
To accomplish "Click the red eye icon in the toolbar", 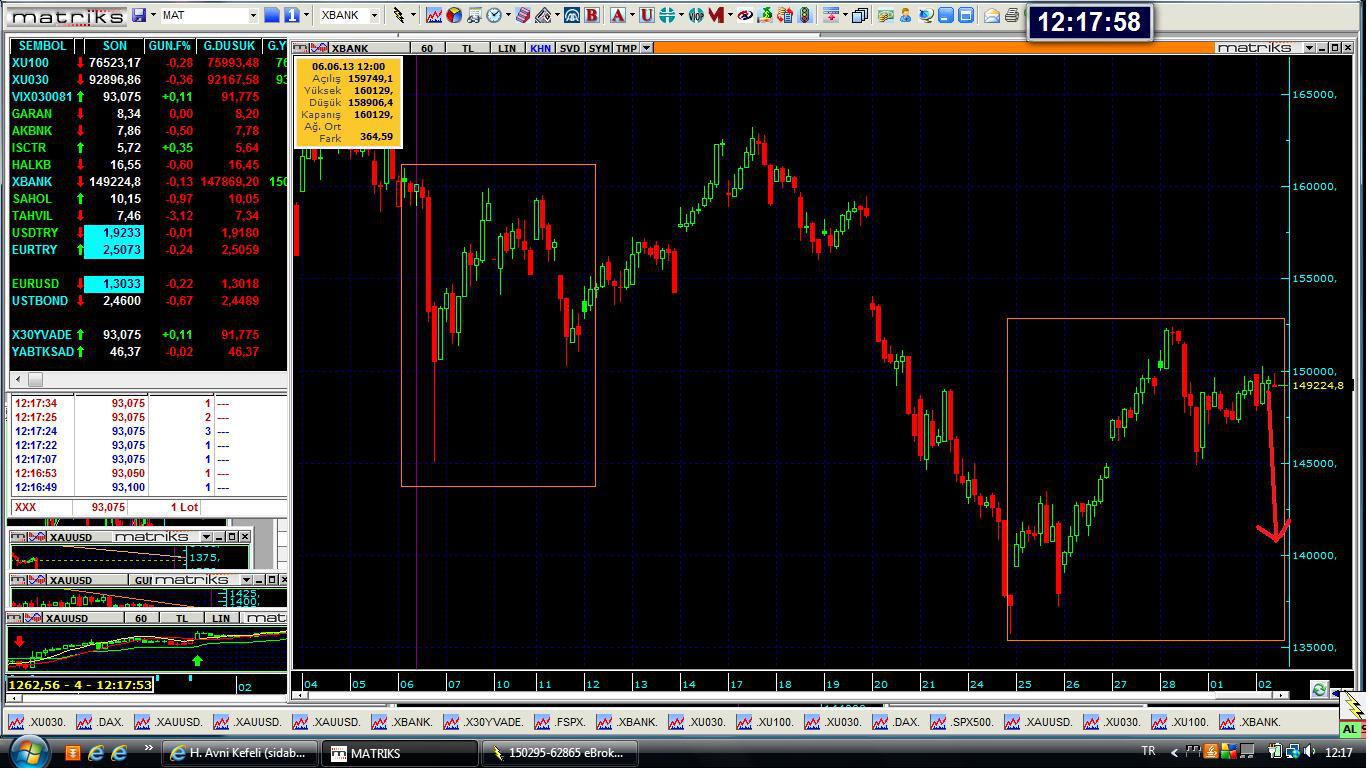I will tap(745, 15).
